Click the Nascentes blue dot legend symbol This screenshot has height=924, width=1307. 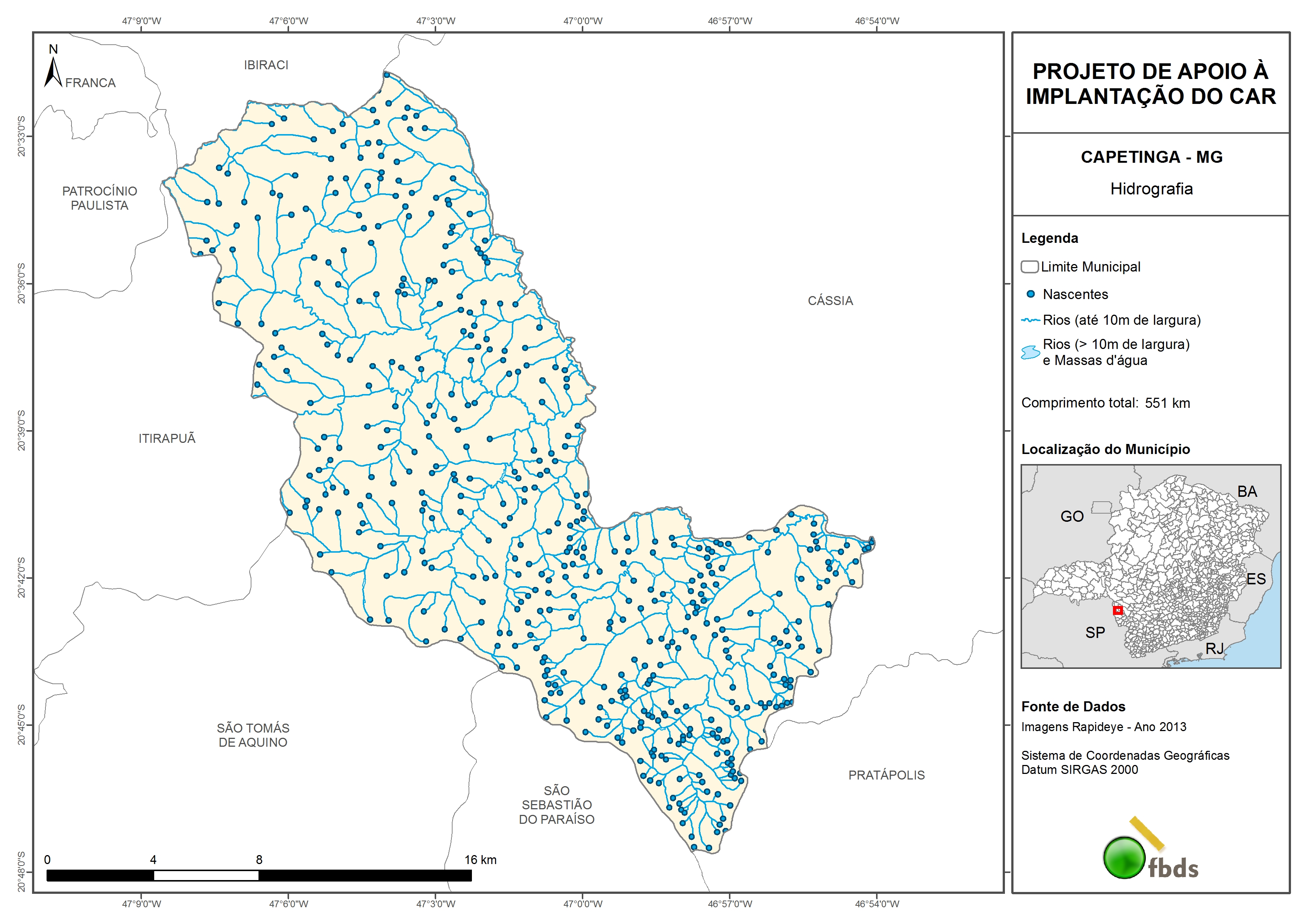pos(1030,294)
